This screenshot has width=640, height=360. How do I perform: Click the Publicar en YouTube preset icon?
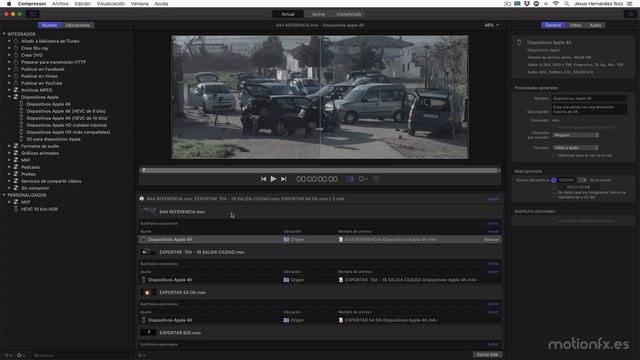pos(16,83)
